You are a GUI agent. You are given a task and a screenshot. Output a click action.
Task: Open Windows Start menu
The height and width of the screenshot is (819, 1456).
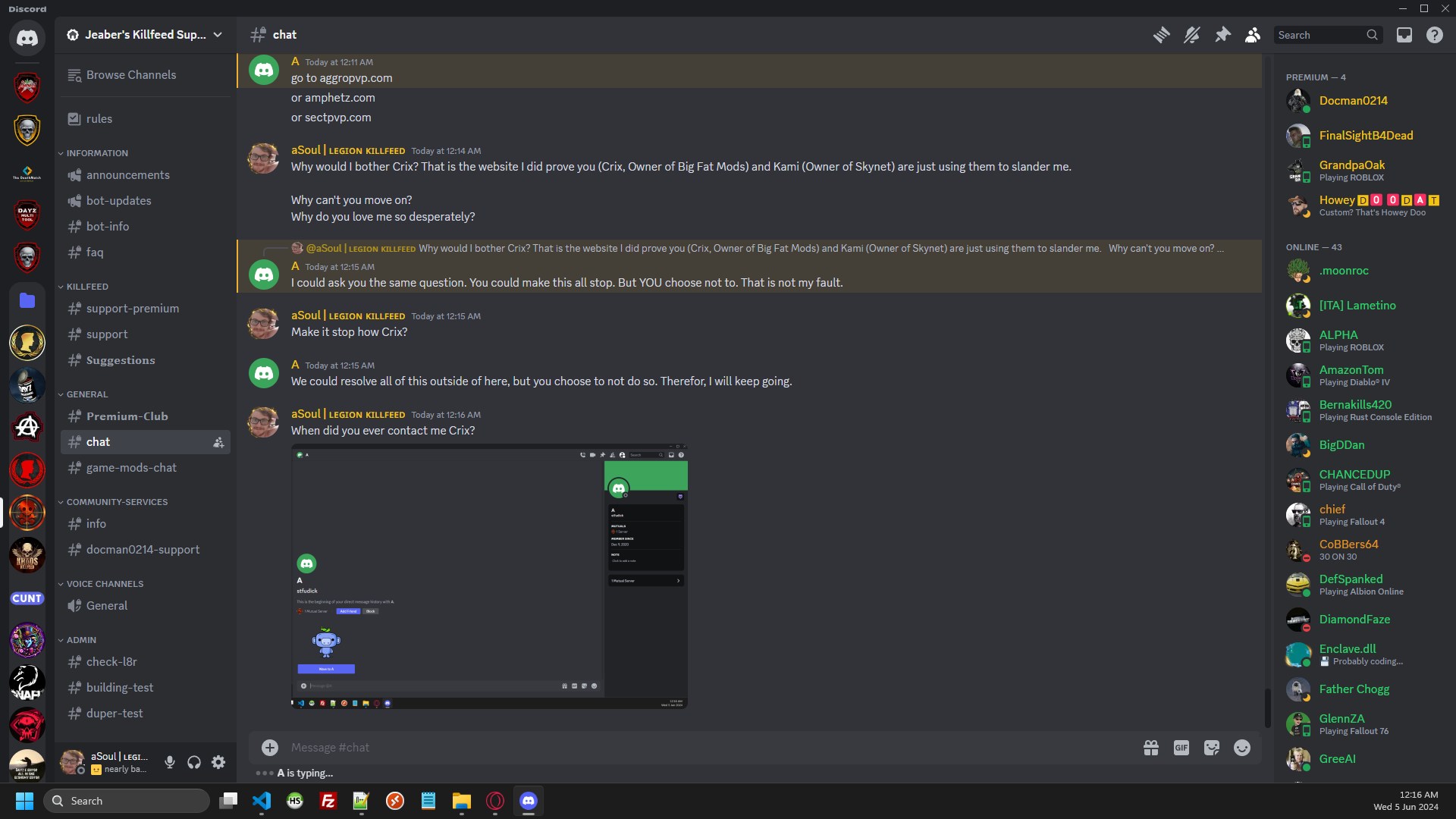coord(24,801)
